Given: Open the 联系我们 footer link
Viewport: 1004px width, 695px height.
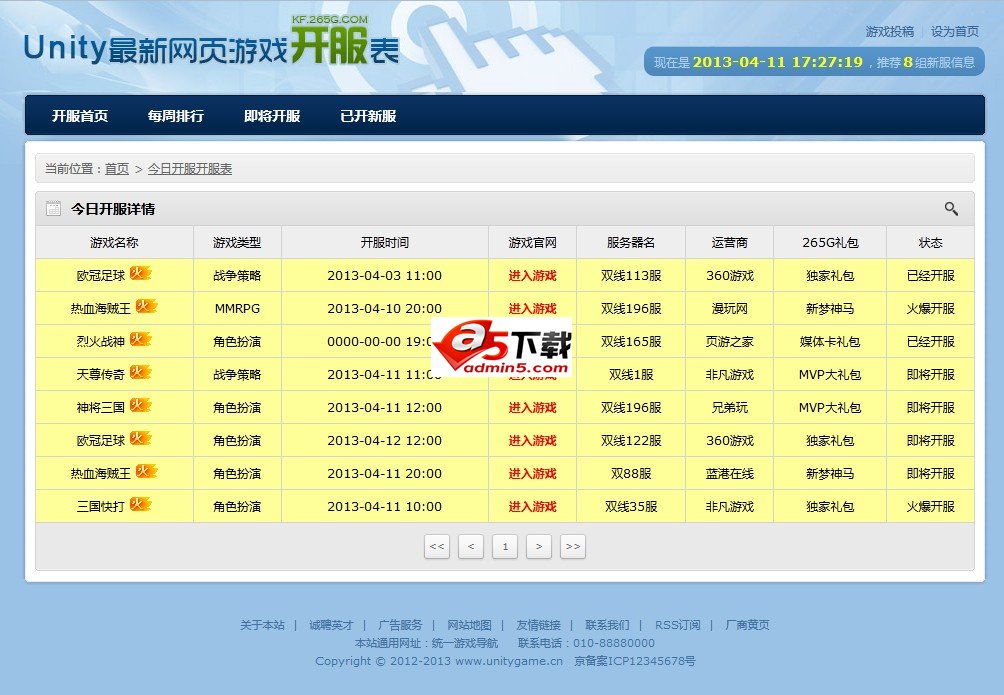Looking at the screenshot, I should coord(607,625).
